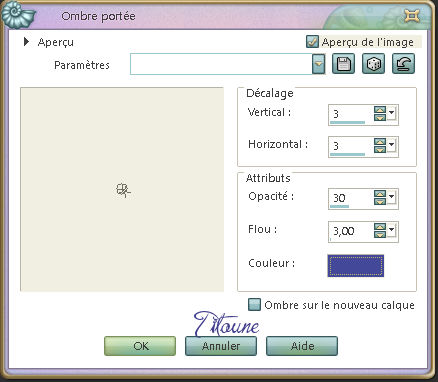Click the Paramètres preset text box
The width and height of the screenshot is (438, 382).
[221, 64]
